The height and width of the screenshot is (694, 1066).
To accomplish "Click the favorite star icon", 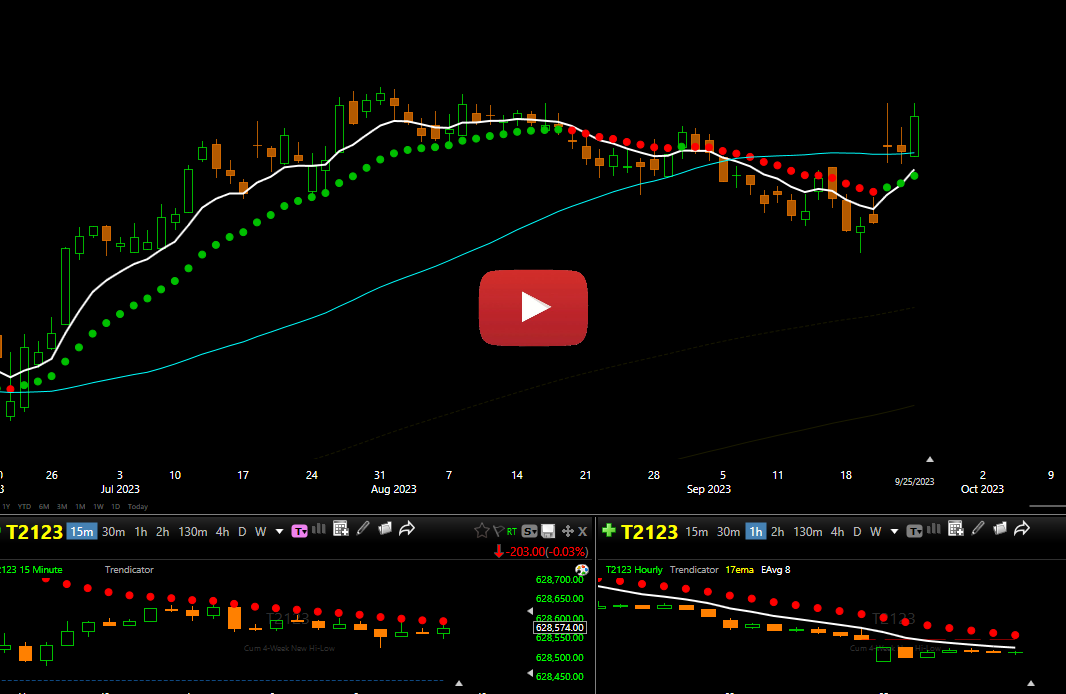I will [481, 531].
